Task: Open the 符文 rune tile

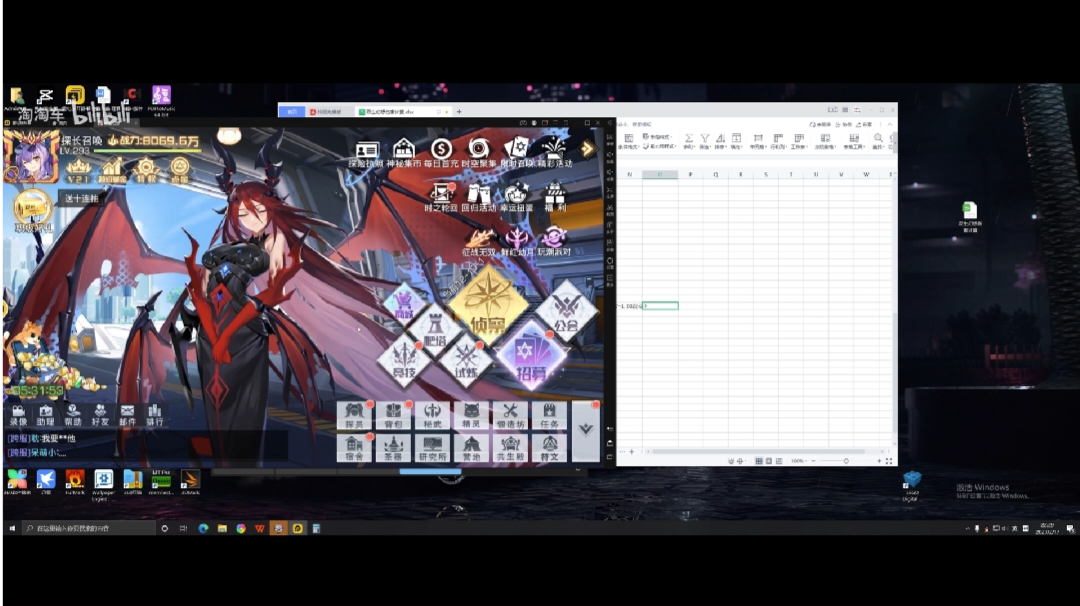Action: 549,448
